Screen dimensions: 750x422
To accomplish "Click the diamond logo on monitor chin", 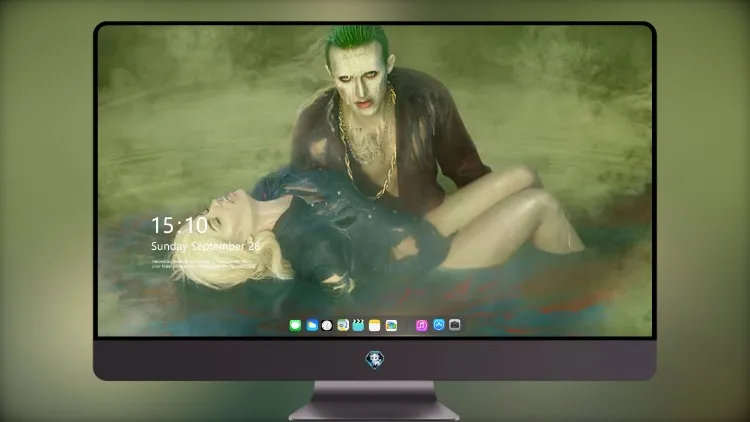I will [x=375, y=360].
